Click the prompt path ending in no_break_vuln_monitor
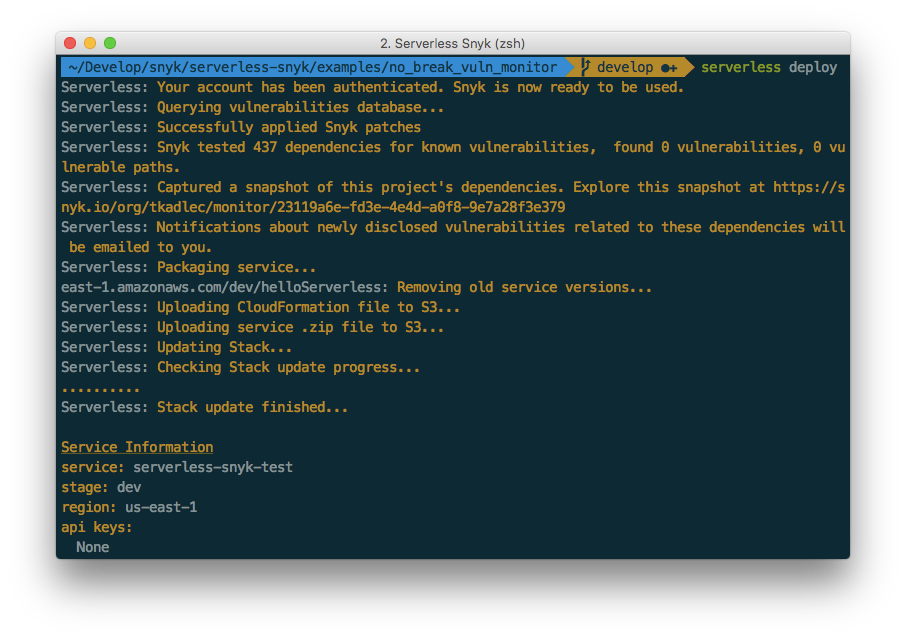 tap(313, 68)
